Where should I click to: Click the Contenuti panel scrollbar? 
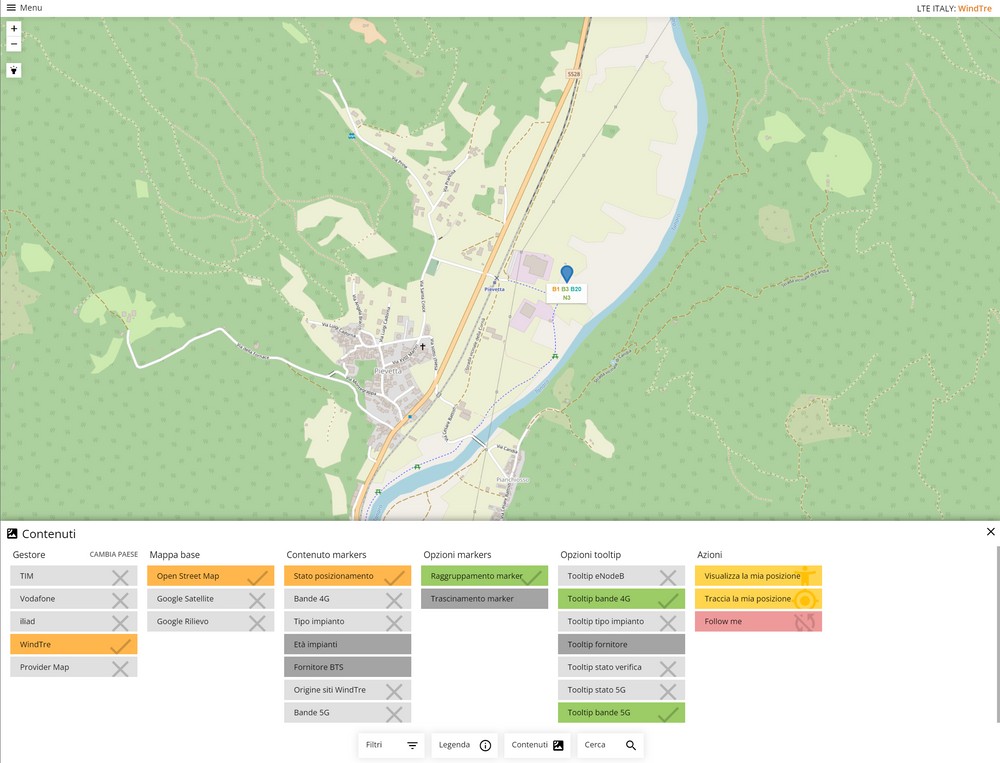(x=997, y=630)
